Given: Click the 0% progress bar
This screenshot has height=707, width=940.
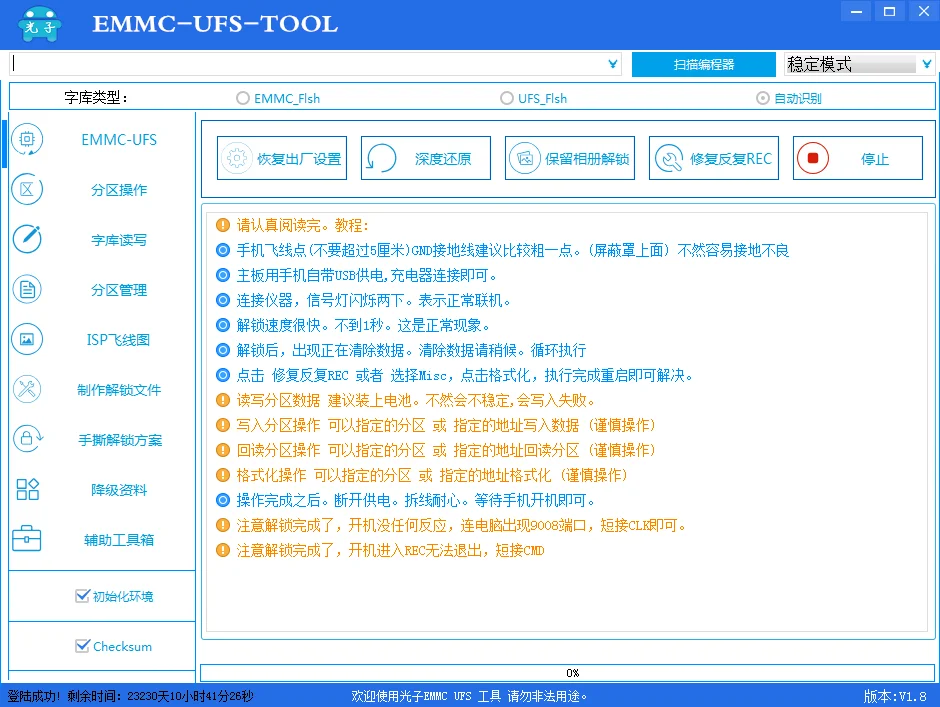Looking at the screenshot, I should [567, 673].
